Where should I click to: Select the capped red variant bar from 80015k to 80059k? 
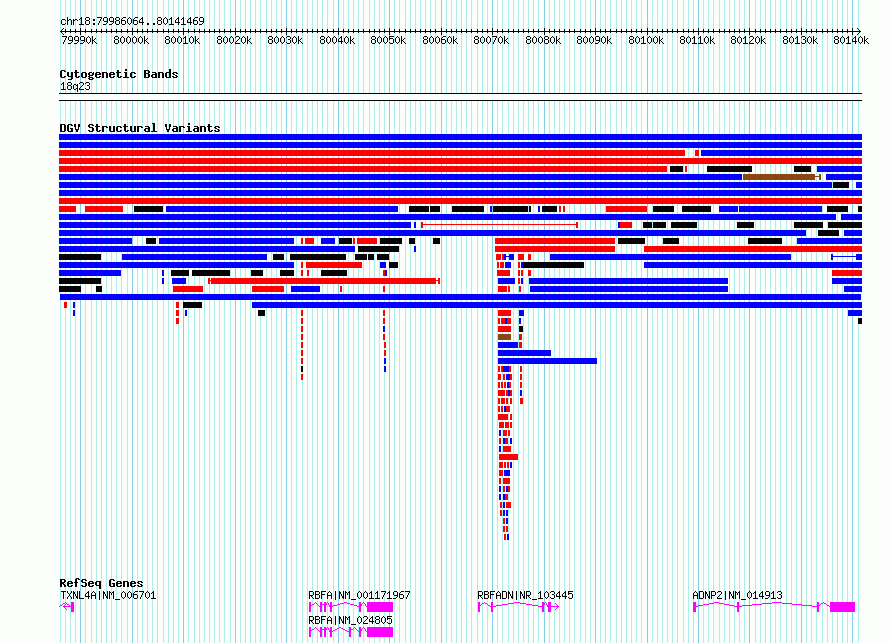point(324,281)
